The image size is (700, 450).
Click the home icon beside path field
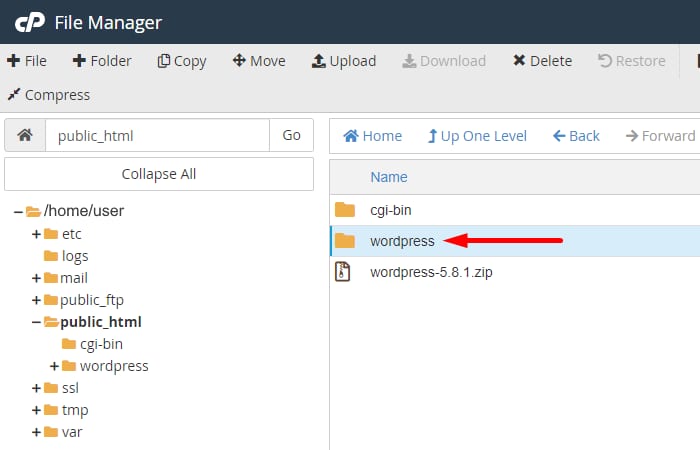[25, 136]
